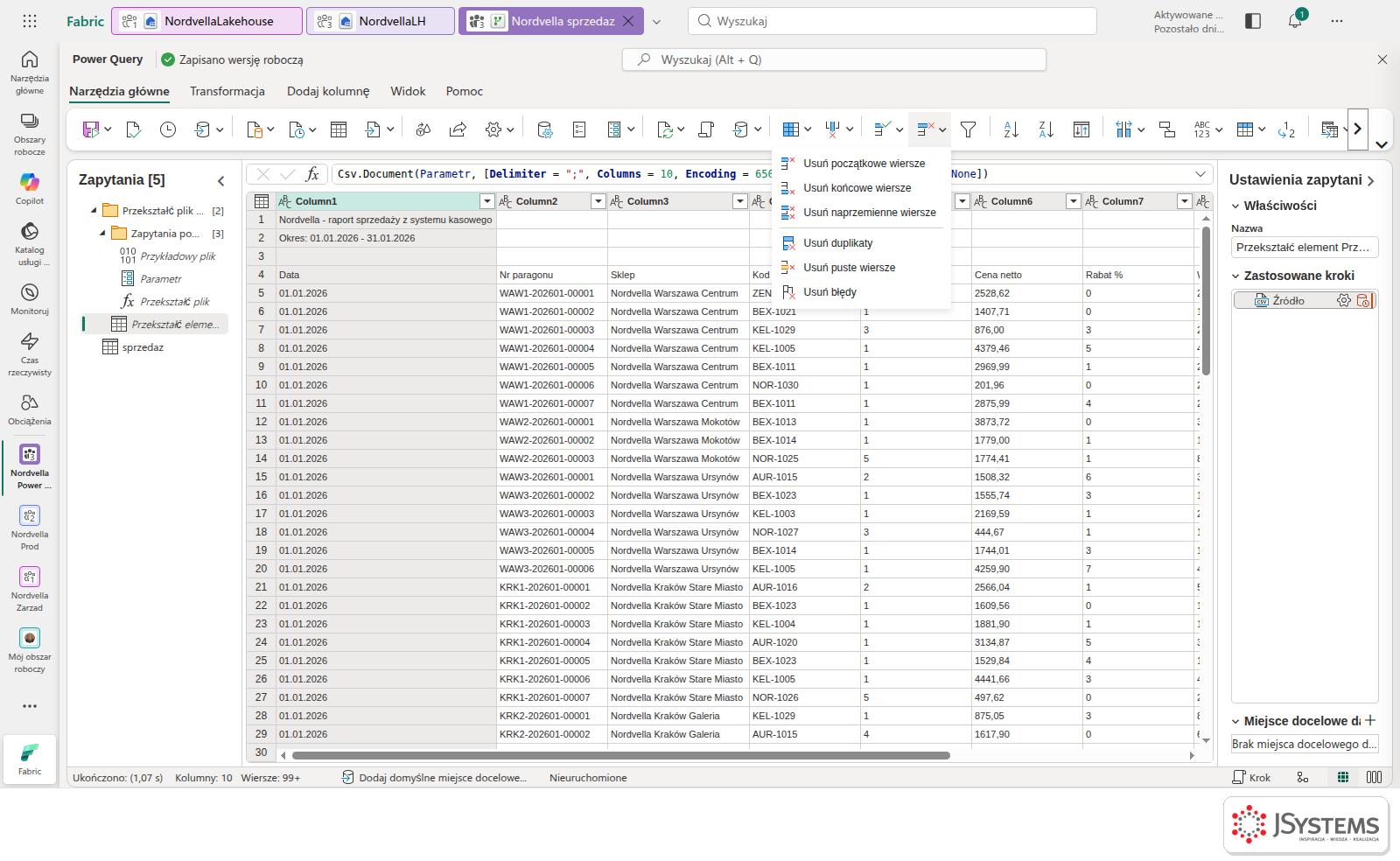This screenshot has width=1400, height=861.
Task: Open the ABC 123 data type icon
Action: point(1202,129)
